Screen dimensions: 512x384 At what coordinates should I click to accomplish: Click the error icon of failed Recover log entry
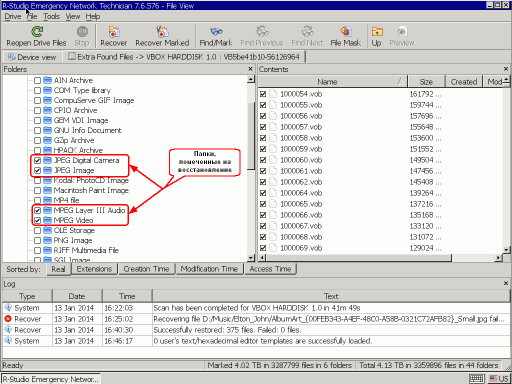pyautogui.click(x=8, y=318)
